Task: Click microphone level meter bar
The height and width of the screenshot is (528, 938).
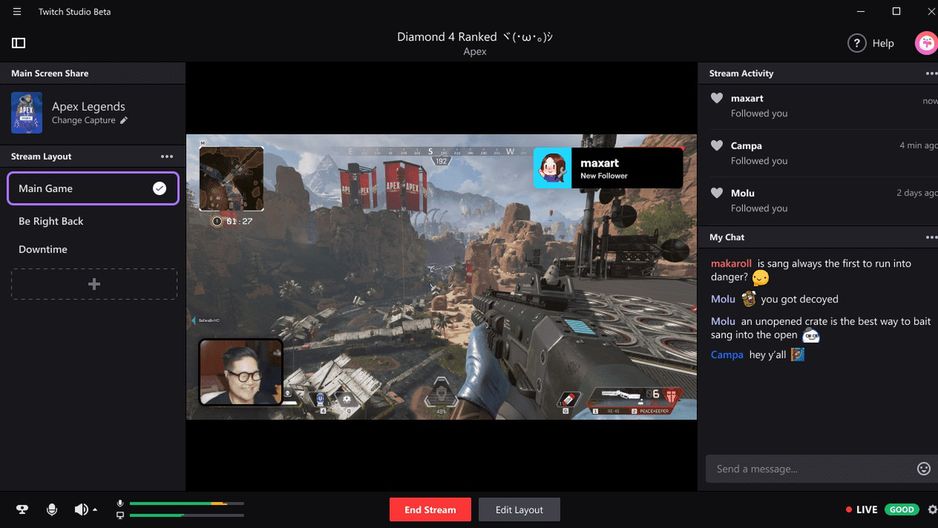Action: click(187, 503)
